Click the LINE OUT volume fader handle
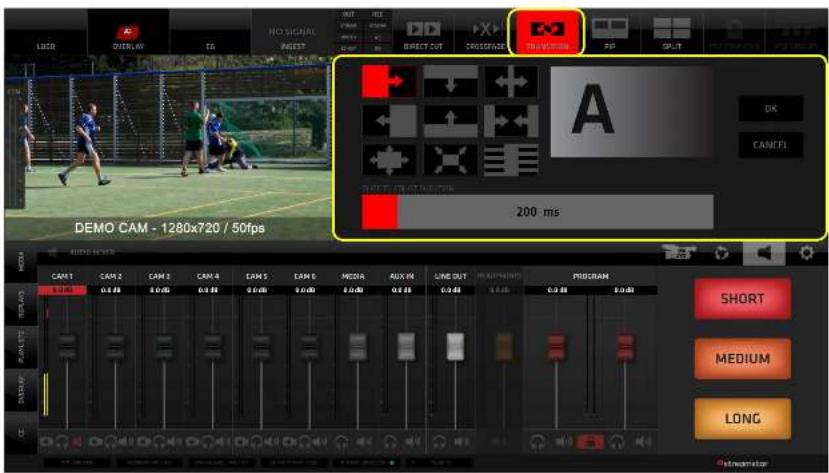 [x=455, y=347]
